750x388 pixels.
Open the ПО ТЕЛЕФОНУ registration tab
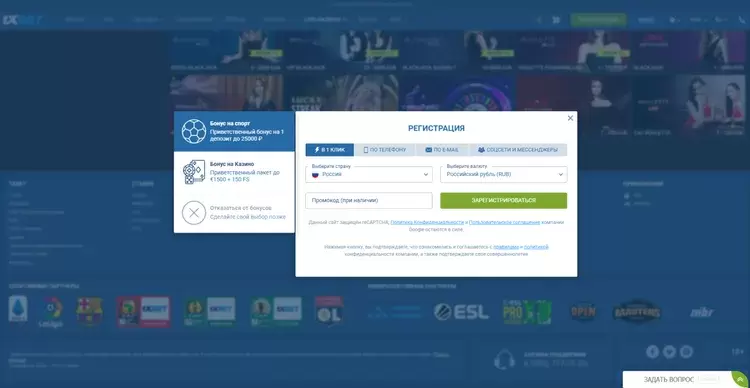(385, 150)
